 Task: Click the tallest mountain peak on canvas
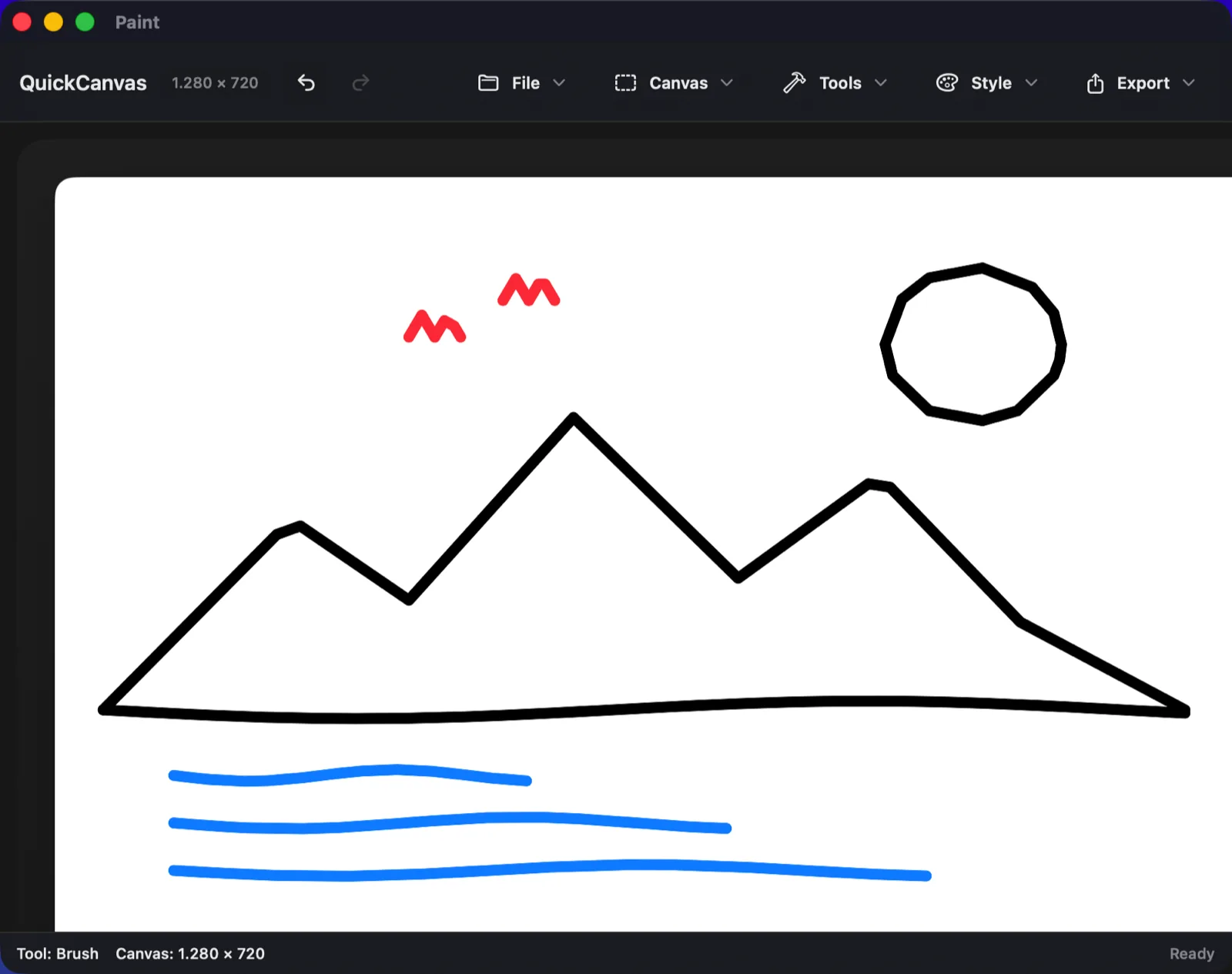(x=574, y=418)
